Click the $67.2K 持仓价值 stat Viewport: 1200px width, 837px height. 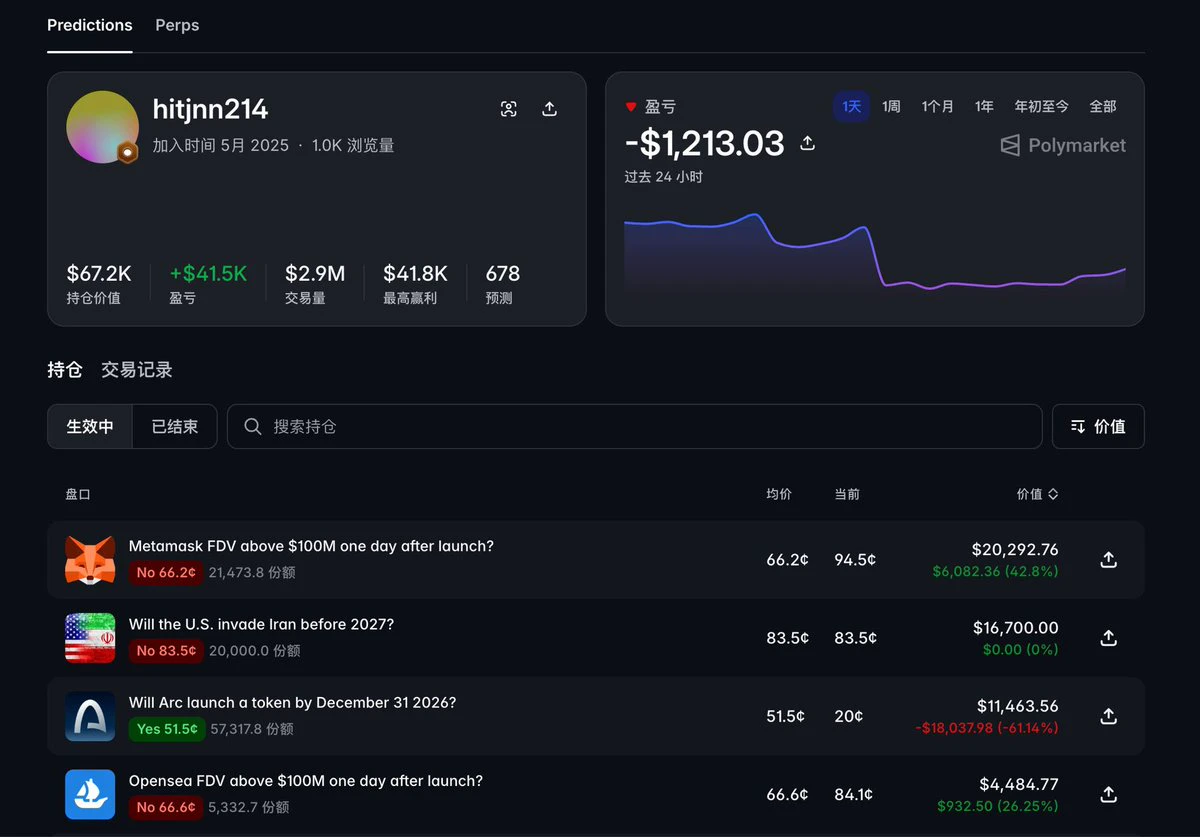[98, 284]
